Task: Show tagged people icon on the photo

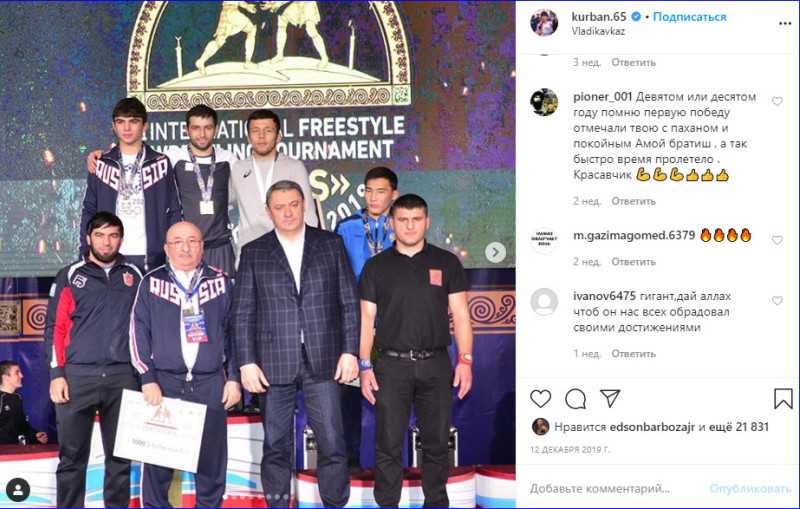Action: tap(18, 490)
